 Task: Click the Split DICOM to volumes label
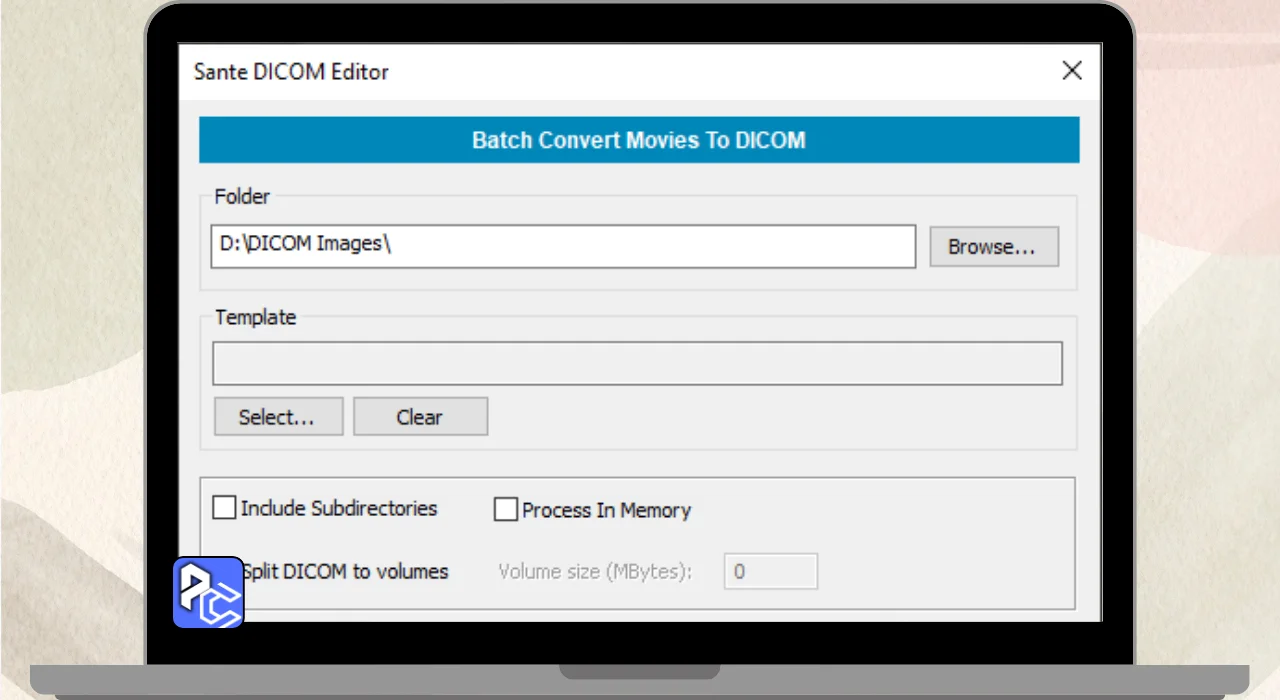tap(345, 572)
